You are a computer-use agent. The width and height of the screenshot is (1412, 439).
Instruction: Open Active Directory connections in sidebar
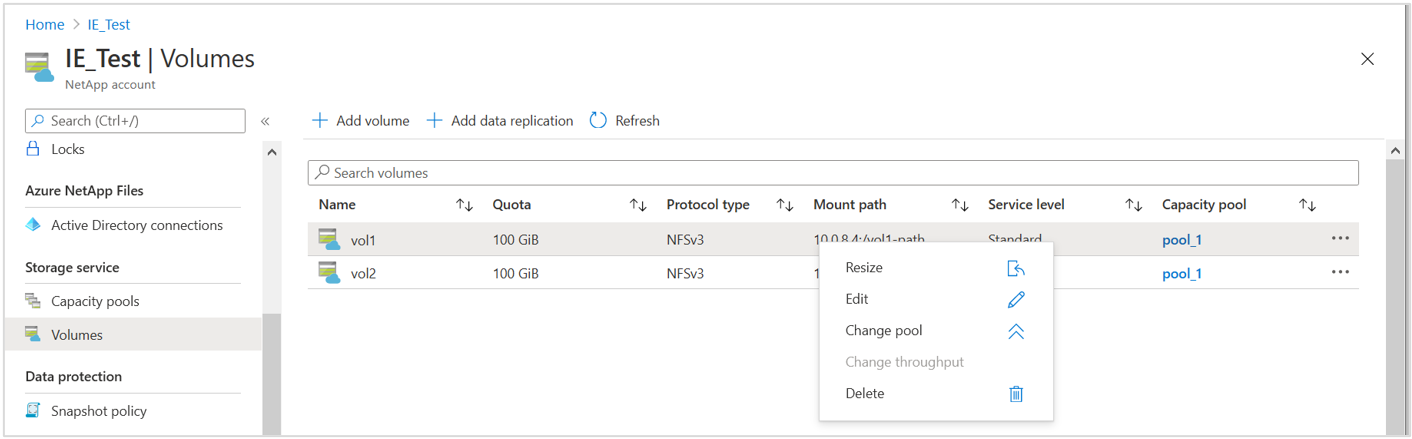click(x=136, y=226)
